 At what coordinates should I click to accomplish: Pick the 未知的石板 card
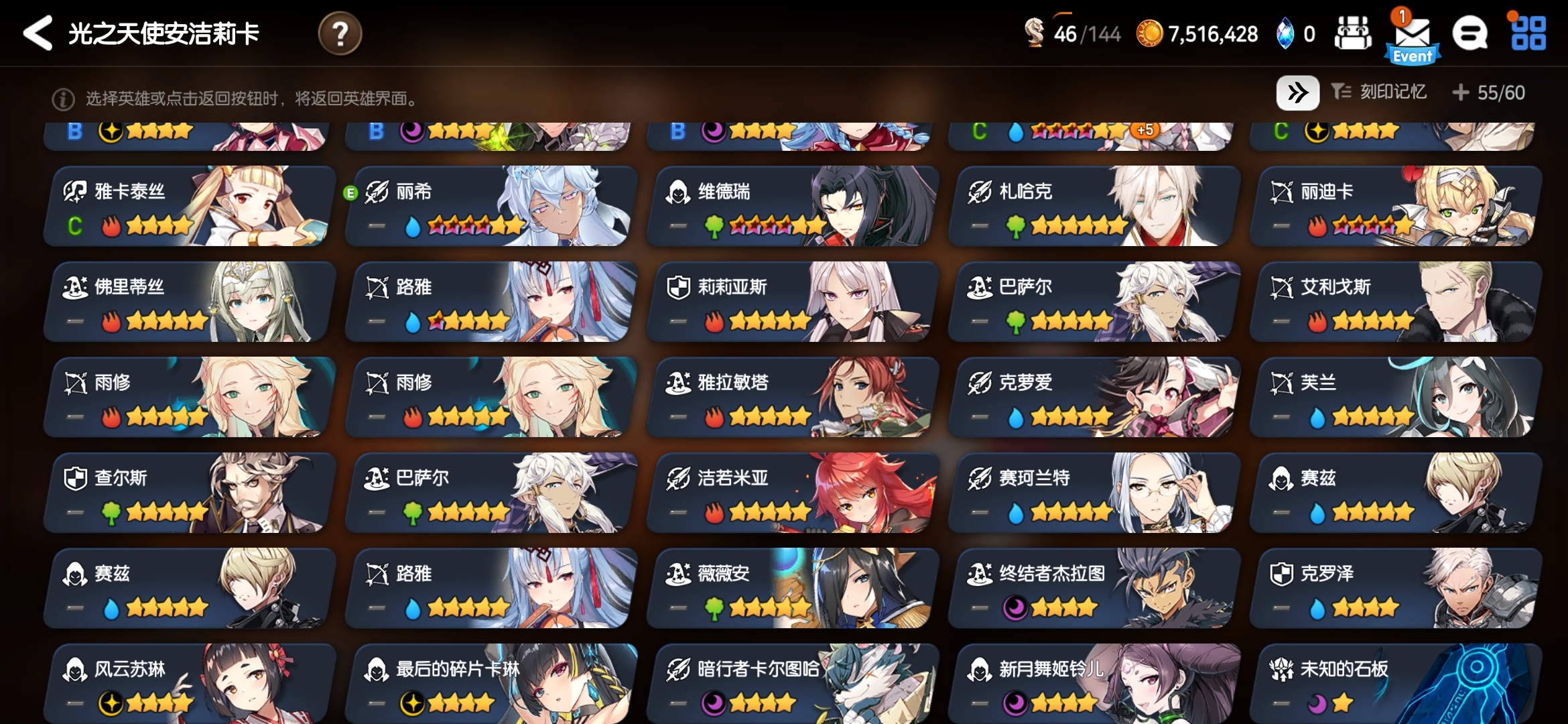click(x=1395, y=684)
